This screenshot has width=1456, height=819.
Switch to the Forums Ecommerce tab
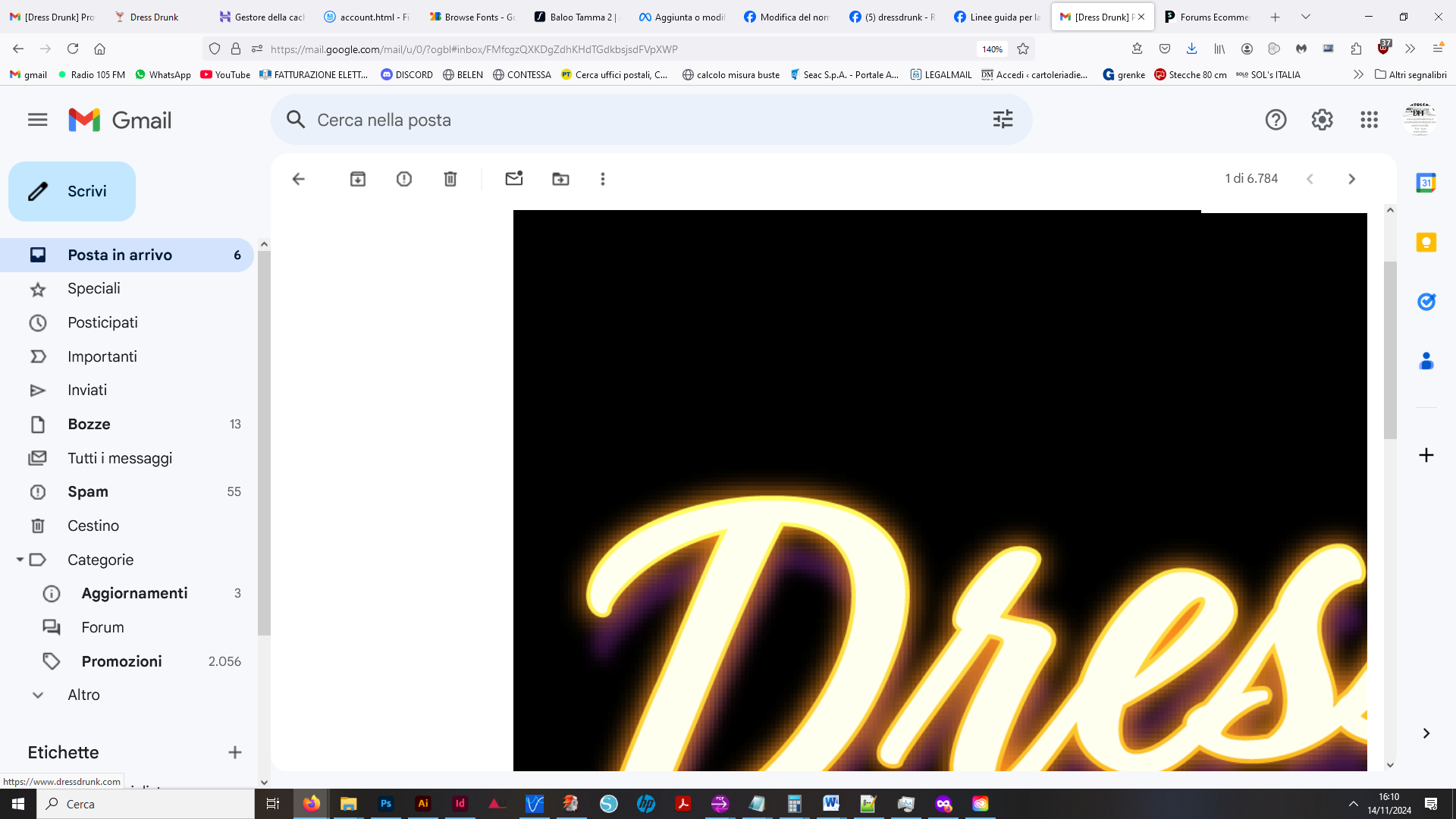[1207, 17]
